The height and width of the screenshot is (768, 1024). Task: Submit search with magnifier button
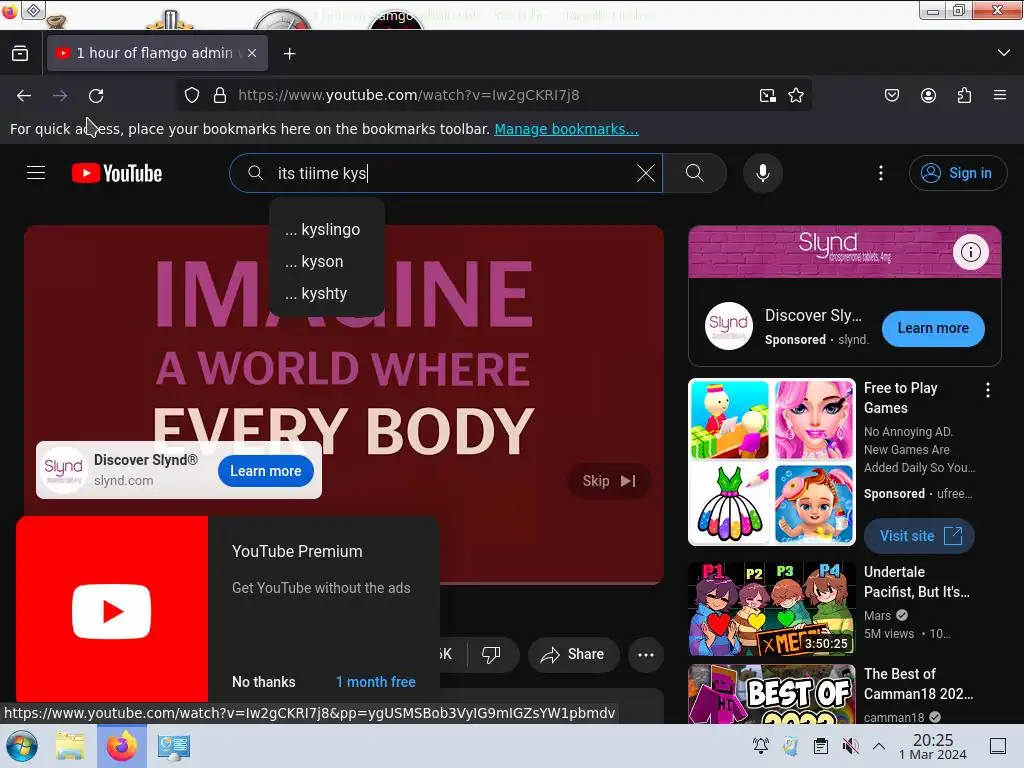695,173
